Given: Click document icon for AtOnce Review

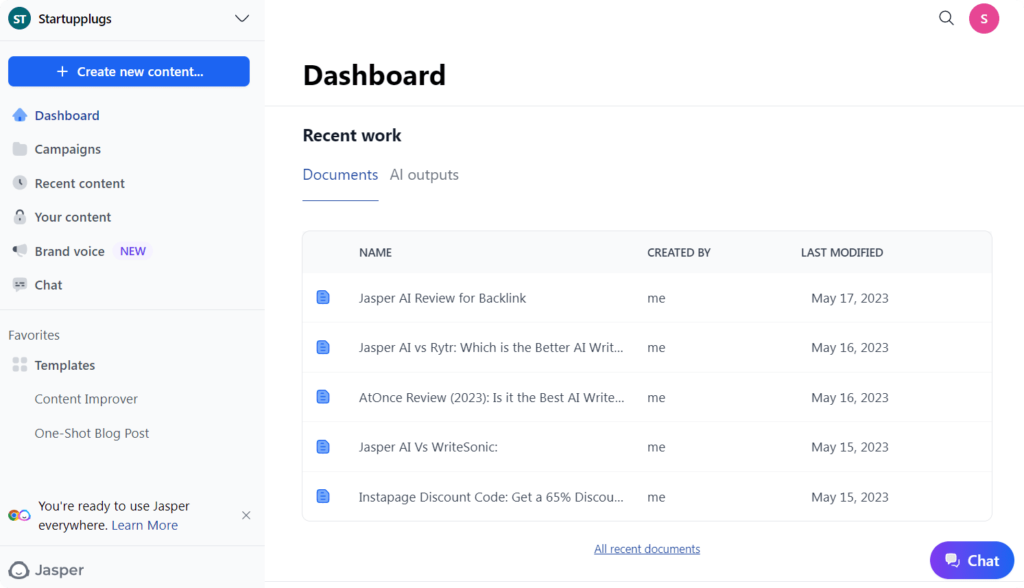Looking at the screenshot, I should 323,397.
